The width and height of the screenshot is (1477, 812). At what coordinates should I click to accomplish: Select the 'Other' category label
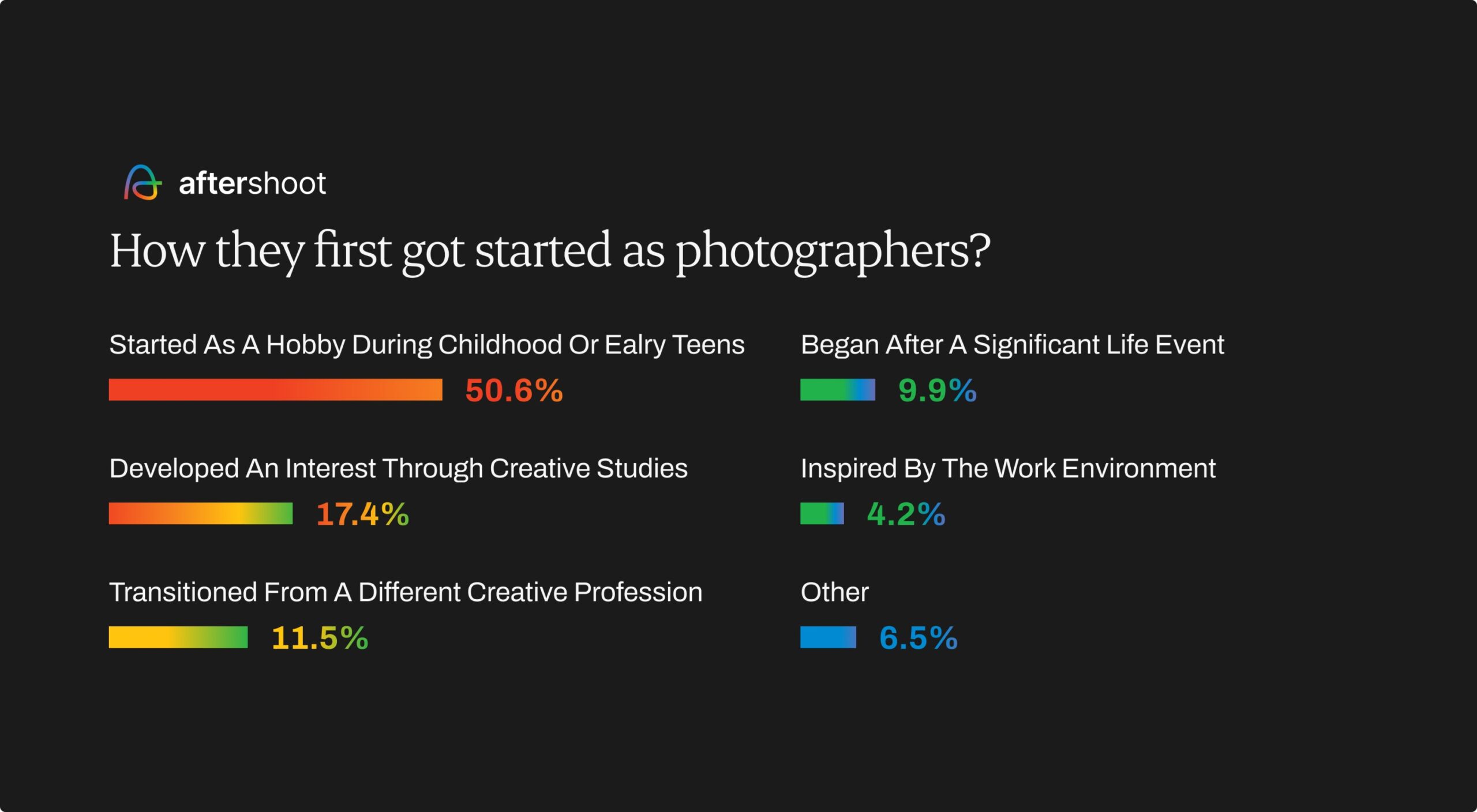tap(834, 592)
